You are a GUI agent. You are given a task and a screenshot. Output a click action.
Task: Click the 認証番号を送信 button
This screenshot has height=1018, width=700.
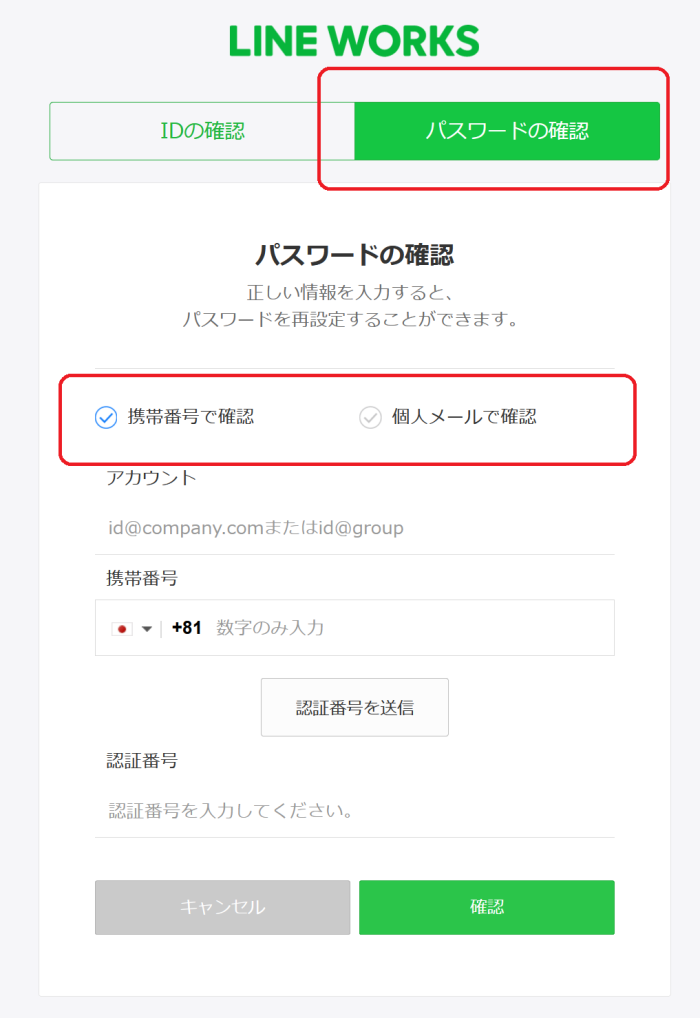(355, 708)
